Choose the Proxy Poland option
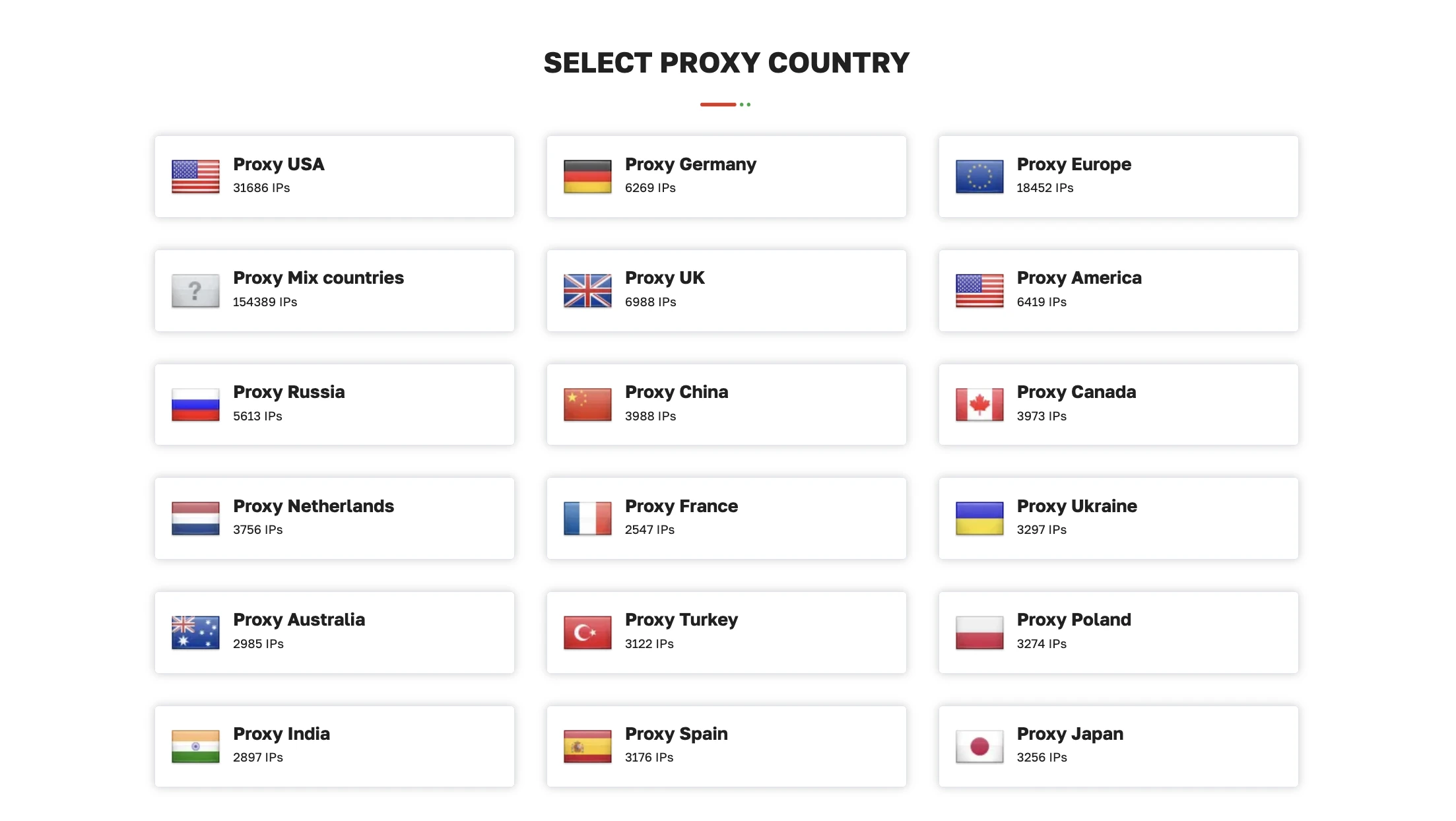The height and width of the screenshot is (821, 1456). click(1118, 632)
